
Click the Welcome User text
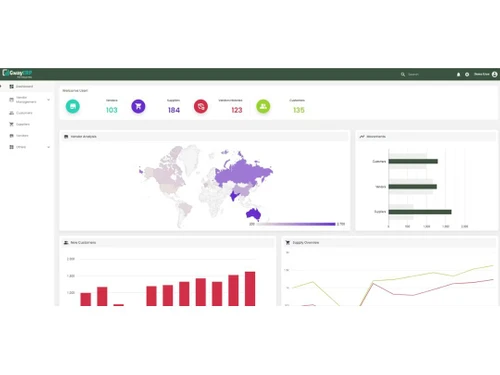75,90
